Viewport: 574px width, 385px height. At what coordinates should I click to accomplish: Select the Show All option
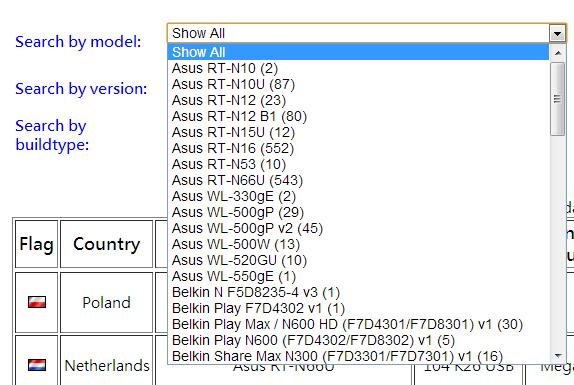click(358, 52)
